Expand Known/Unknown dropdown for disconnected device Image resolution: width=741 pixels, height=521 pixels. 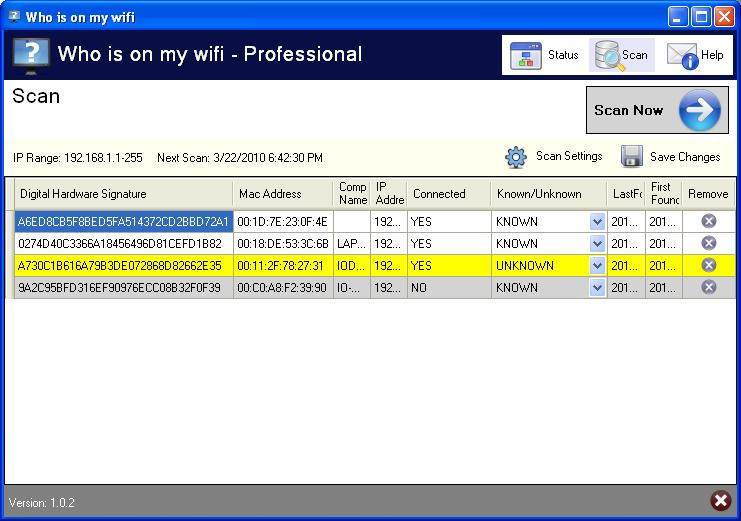click(597, 288)
